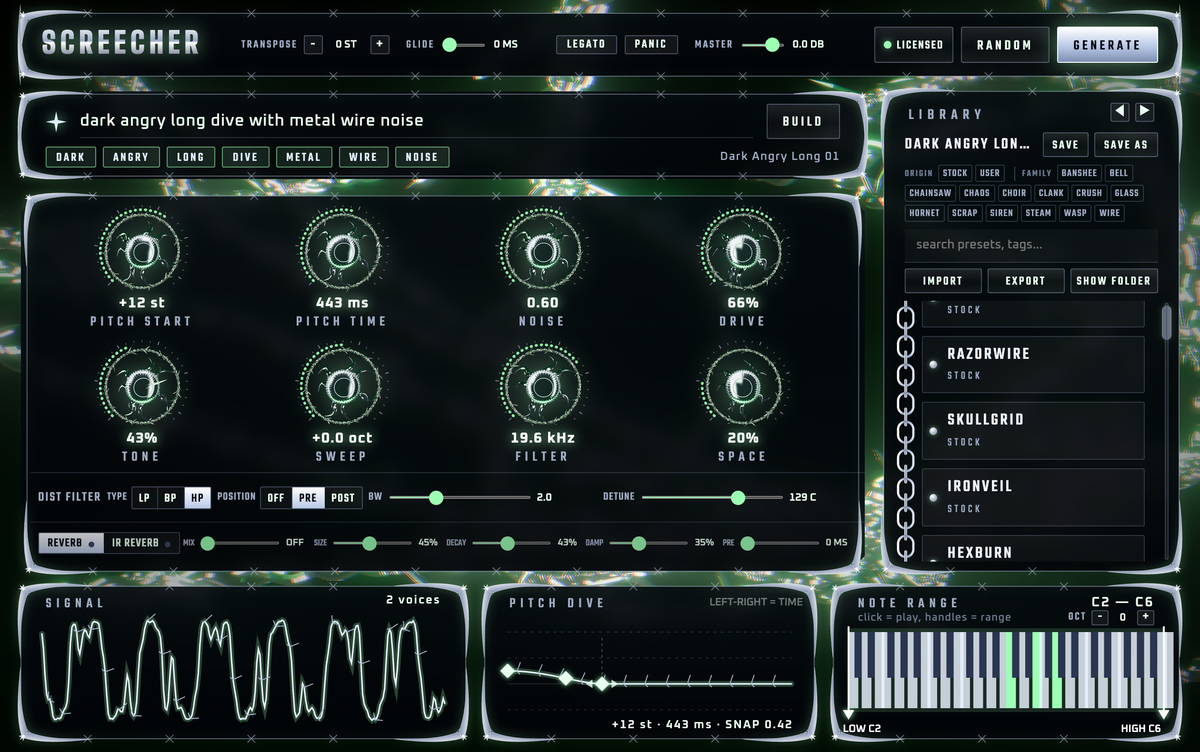Click the PANIC button

[x=651, y=44]
